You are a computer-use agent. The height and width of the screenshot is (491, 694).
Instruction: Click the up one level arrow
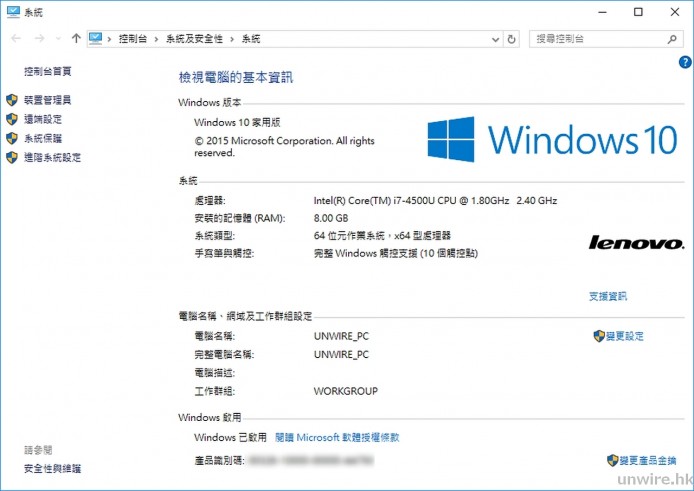(77, 39)
